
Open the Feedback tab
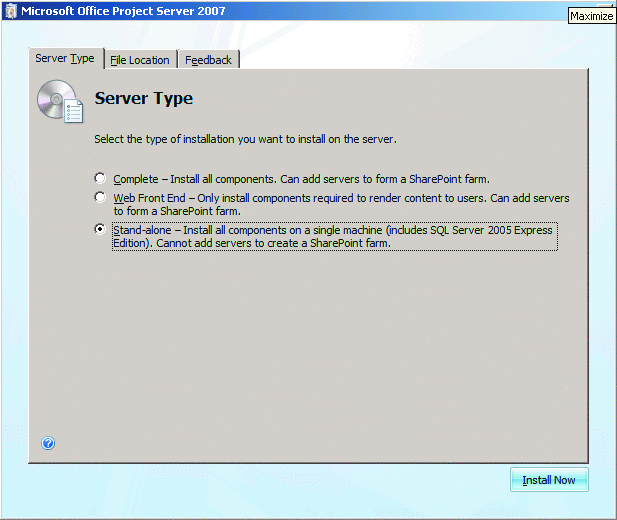coord(208,60)
